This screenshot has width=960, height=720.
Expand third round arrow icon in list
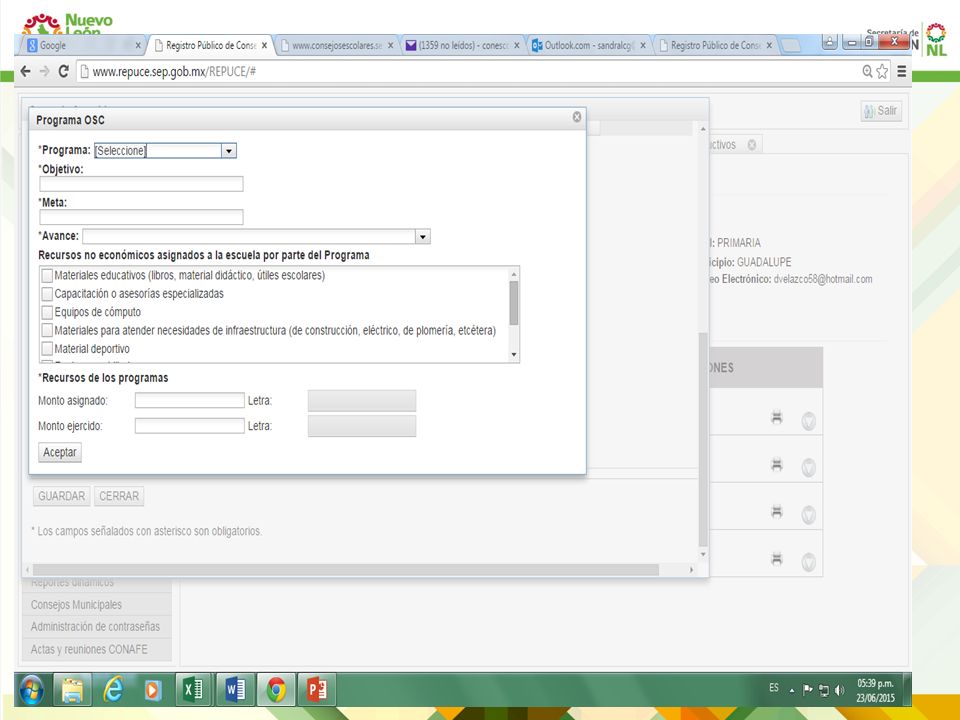809,516
